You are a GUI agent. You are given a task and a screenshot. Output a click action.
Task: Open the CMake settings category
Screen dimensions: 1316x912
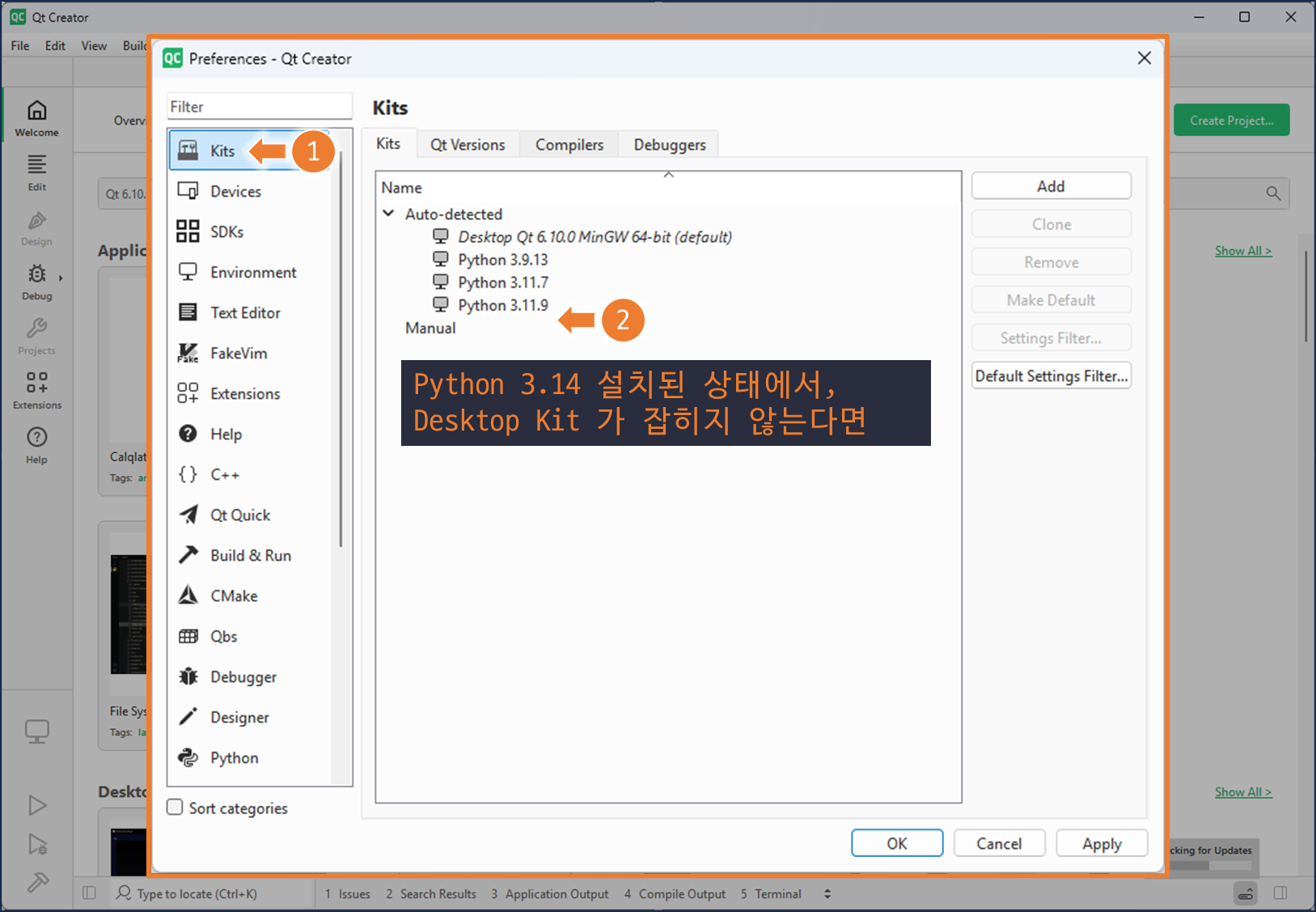coord(250,596)
